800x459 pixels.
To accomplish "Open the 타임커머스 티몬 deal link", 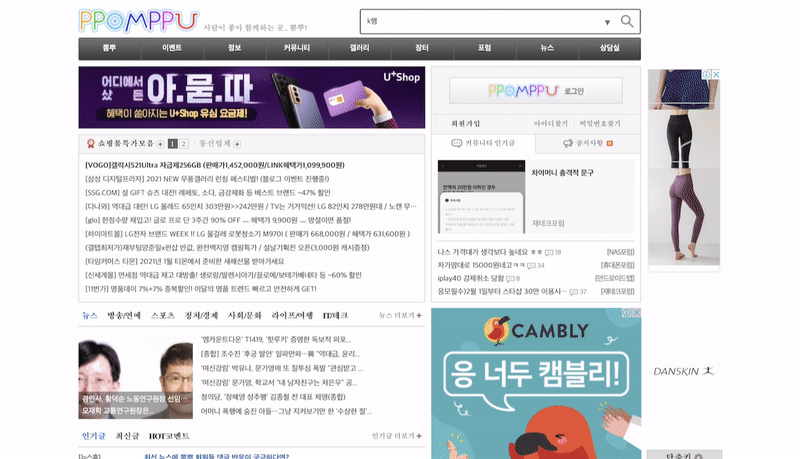I will (x=185, y=262).
